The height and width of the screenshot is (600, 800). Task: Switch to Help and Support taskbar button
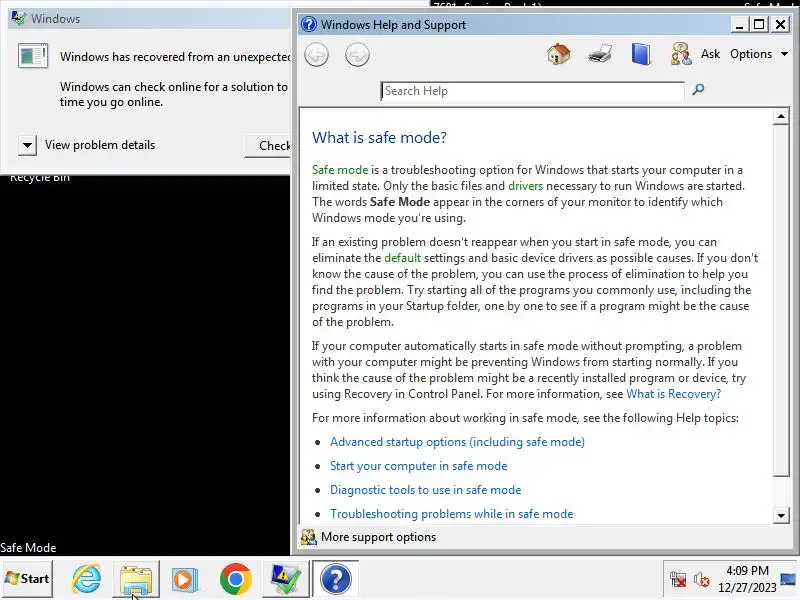[335, 579]
